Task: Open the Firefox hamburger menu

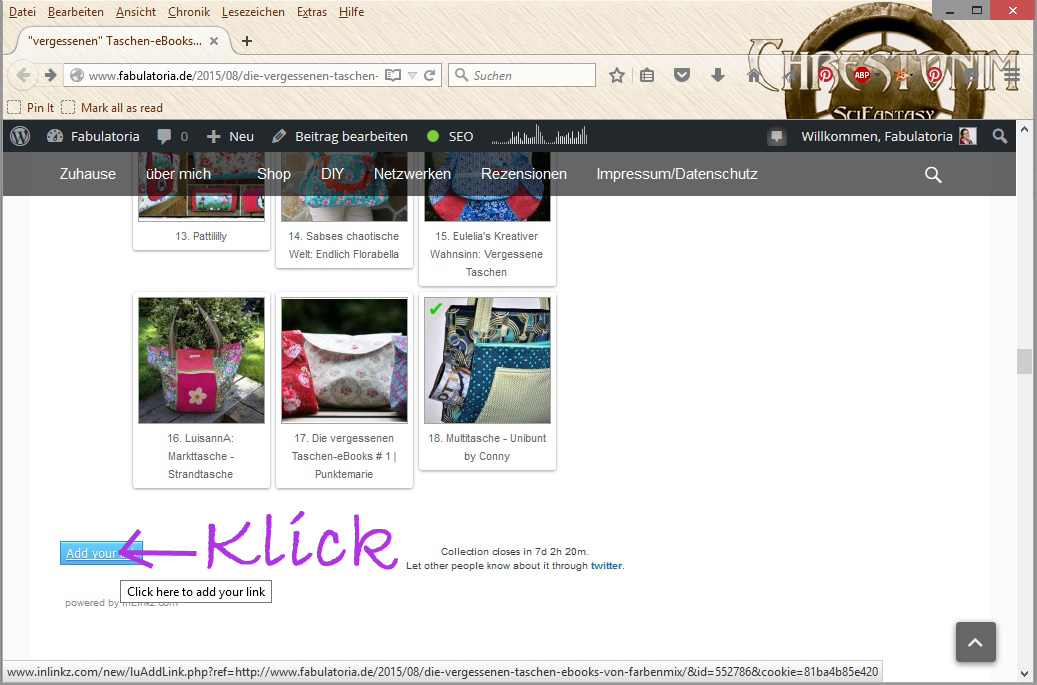Action: [x=1012, y=75]
